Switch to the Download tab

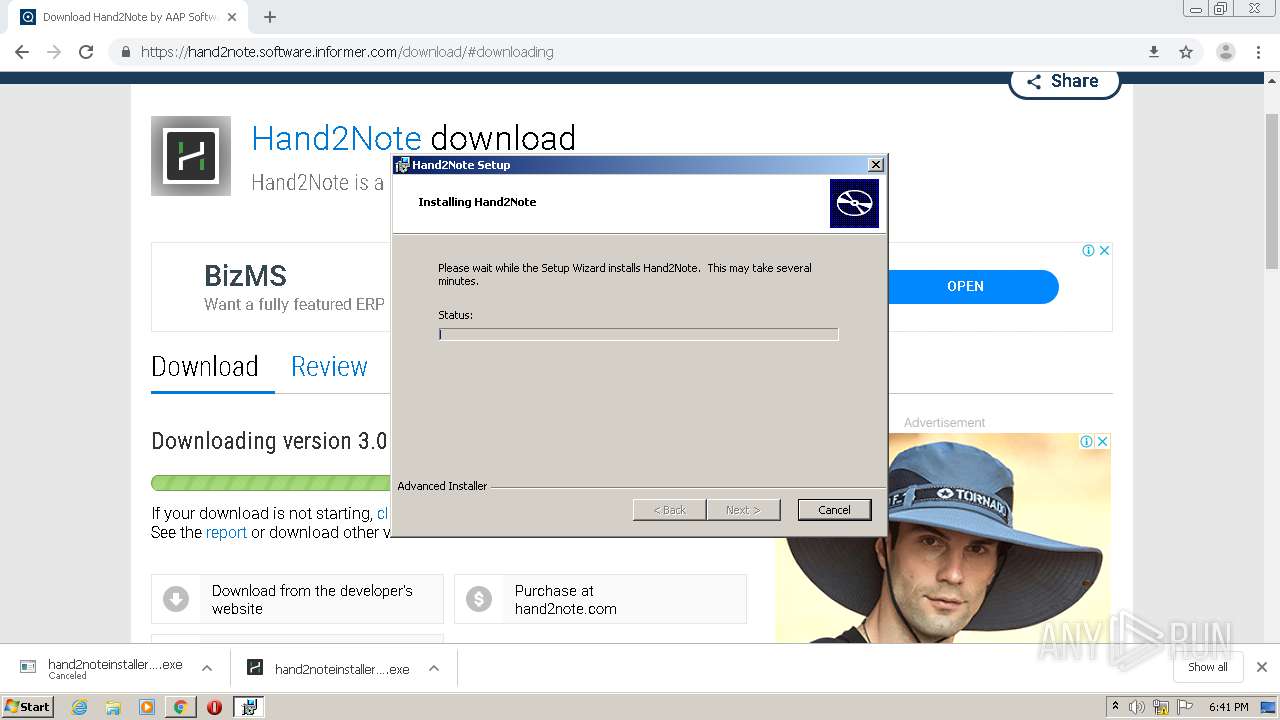(x=205, y=367)
